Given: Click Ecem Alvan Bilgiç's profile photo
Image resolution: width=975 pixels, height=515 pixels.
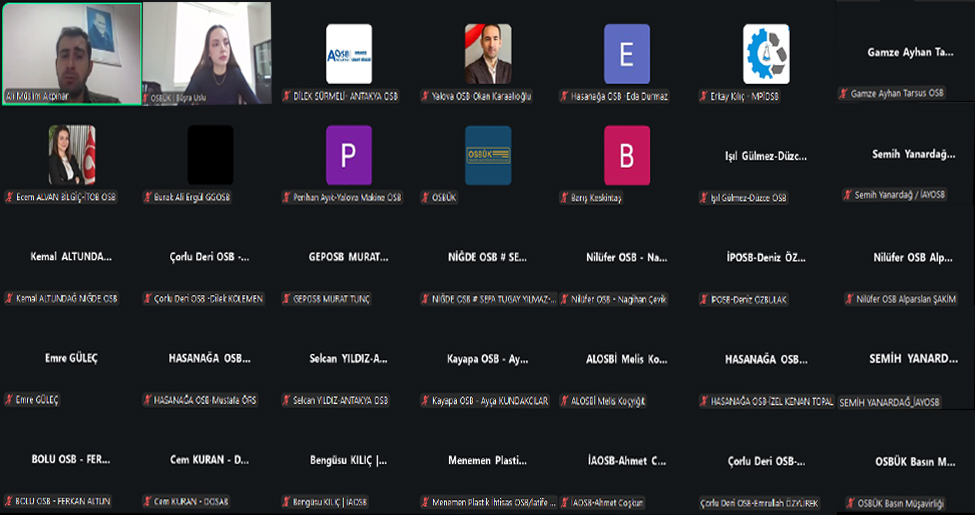Looking at the screenshot, I should (x=71, y=155).
